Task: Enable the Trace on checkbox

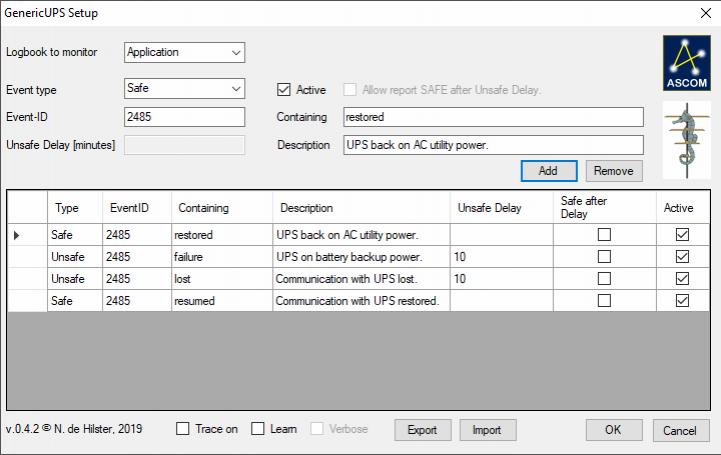Action: [x=183, y=429]
